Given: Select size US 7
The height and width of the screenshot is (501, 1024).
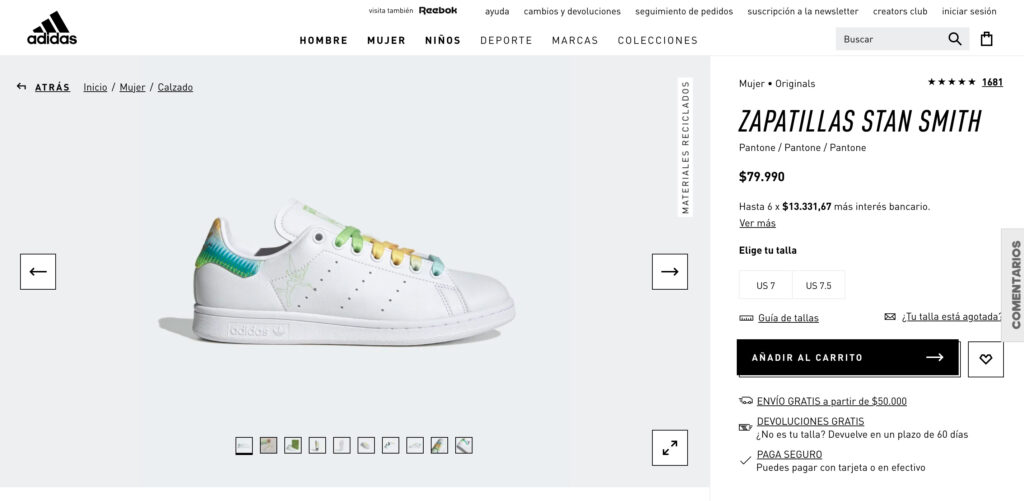Looking at the screenshot, I should pyautogui.click(x=765, y=285).
